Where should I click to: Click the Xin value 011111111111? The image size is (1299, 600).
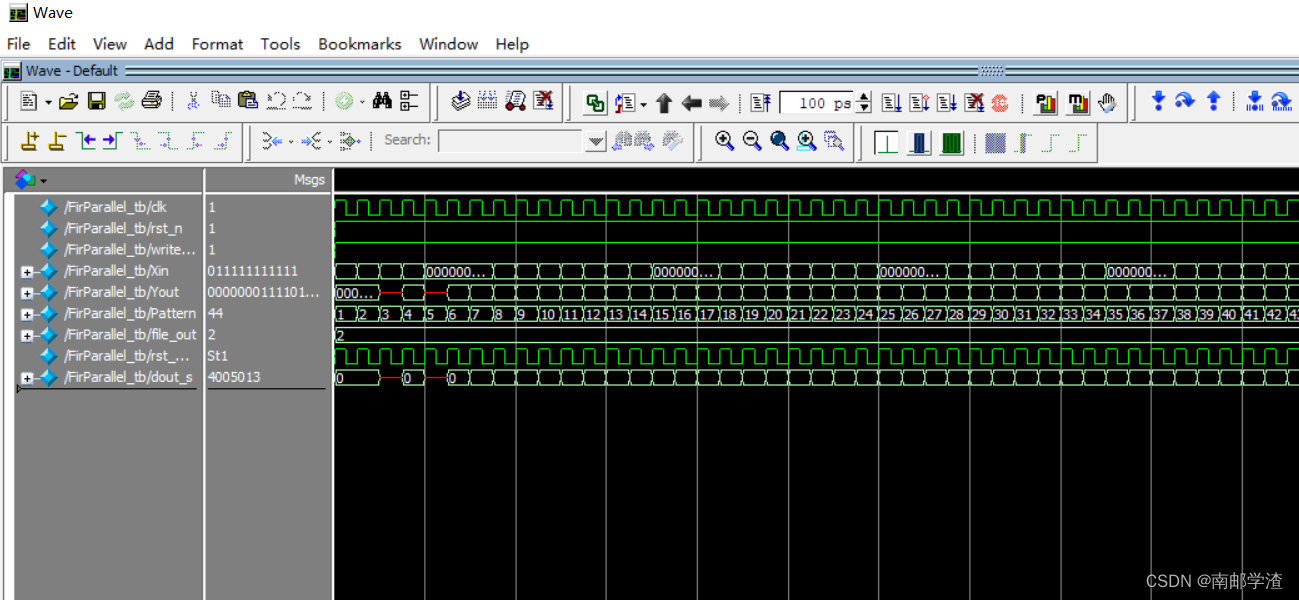[252, 271]
